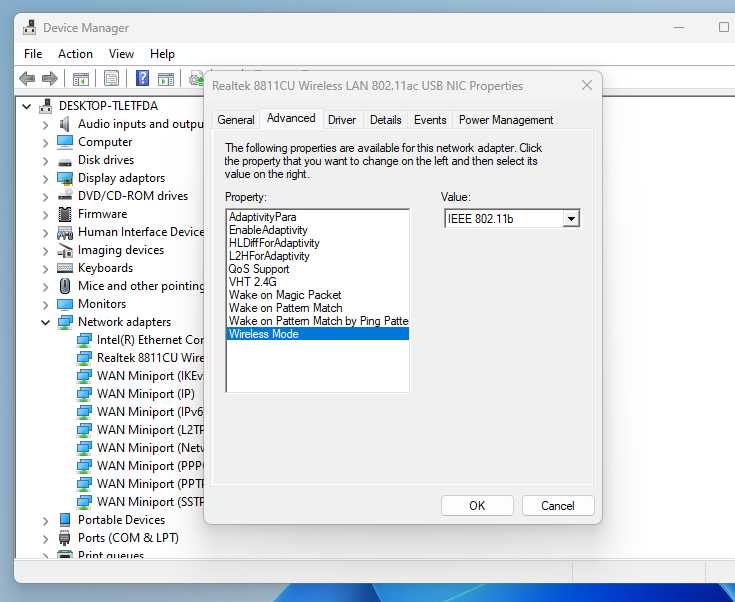This screenshot has height=602, width=735.
Task: Click the Back arrow in toolbar
Action: 27,78
